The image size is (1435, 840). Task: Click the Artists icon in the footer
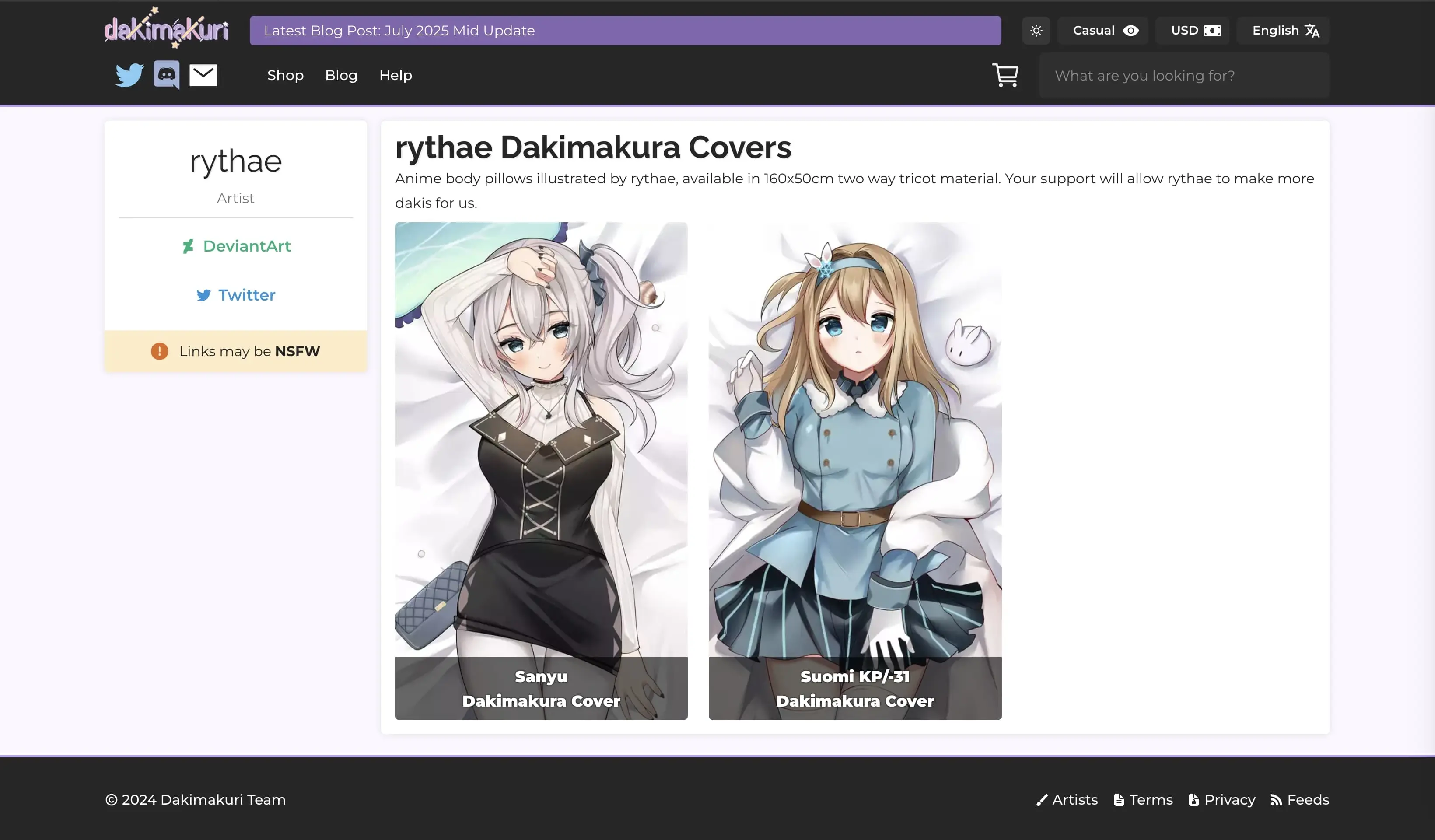pyautogui.click(x=1043, y=800)
